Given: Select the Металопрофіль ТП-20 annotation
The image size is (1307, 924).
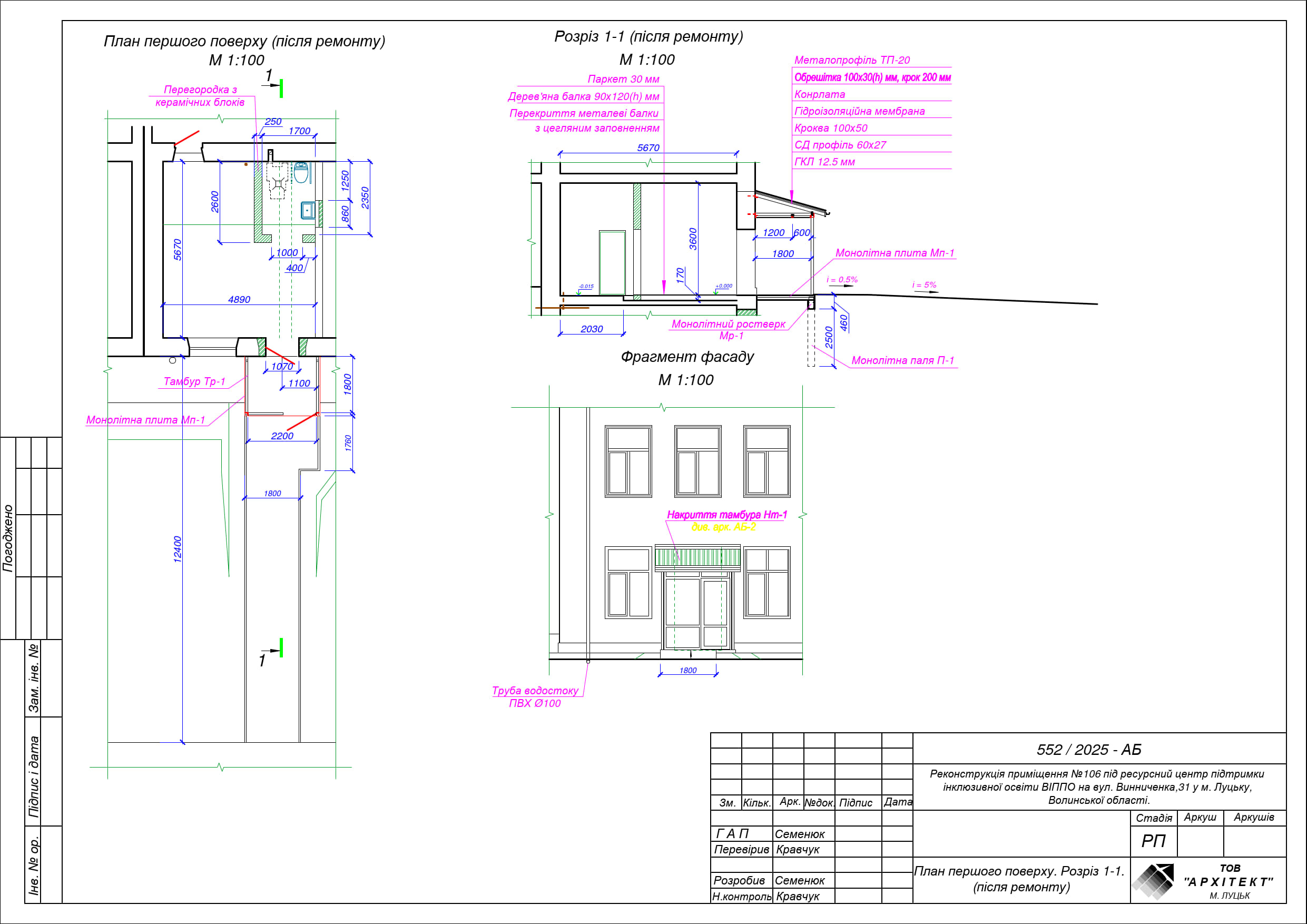Looking at the screenshot, I should pos(852,61).
